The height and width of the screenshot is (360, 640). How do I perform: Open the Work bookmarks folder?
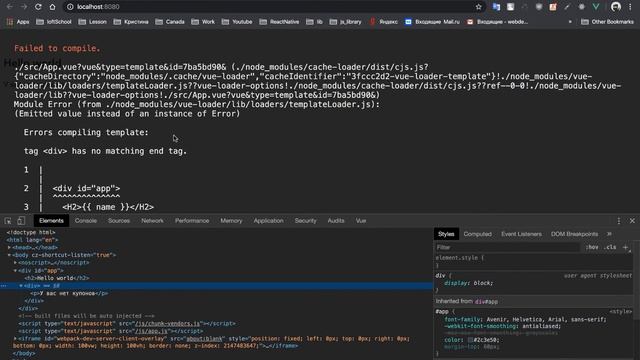click(203, 22)
